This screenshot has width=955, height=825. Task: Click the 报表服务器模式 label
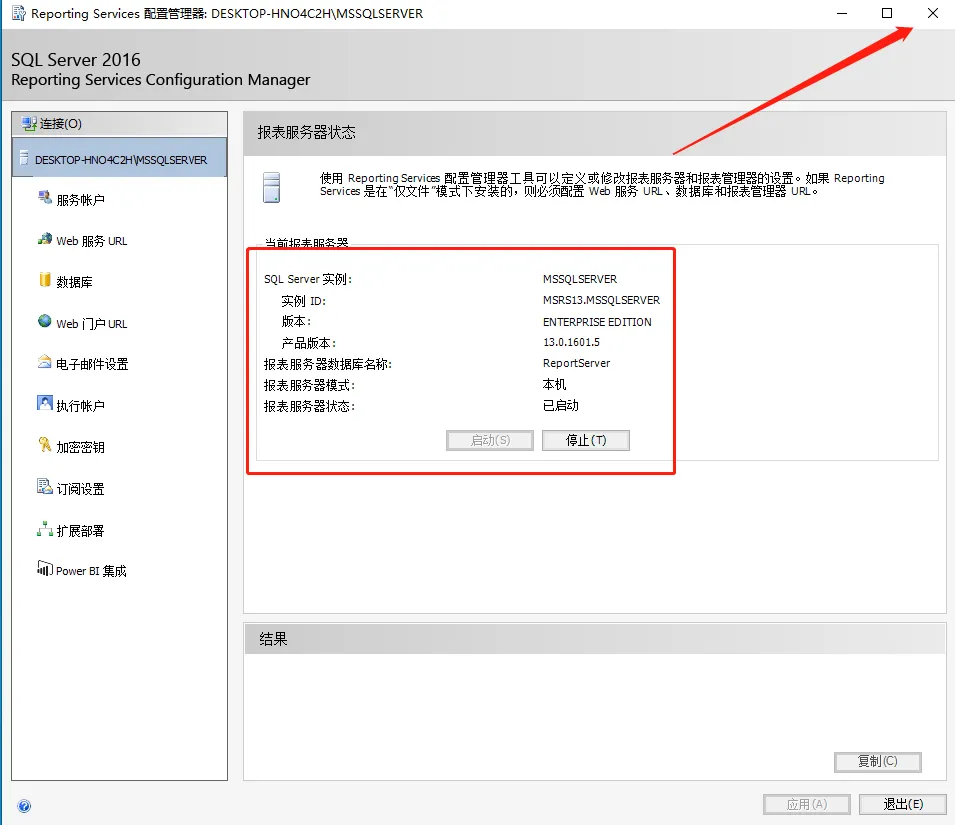click(309, 385)
